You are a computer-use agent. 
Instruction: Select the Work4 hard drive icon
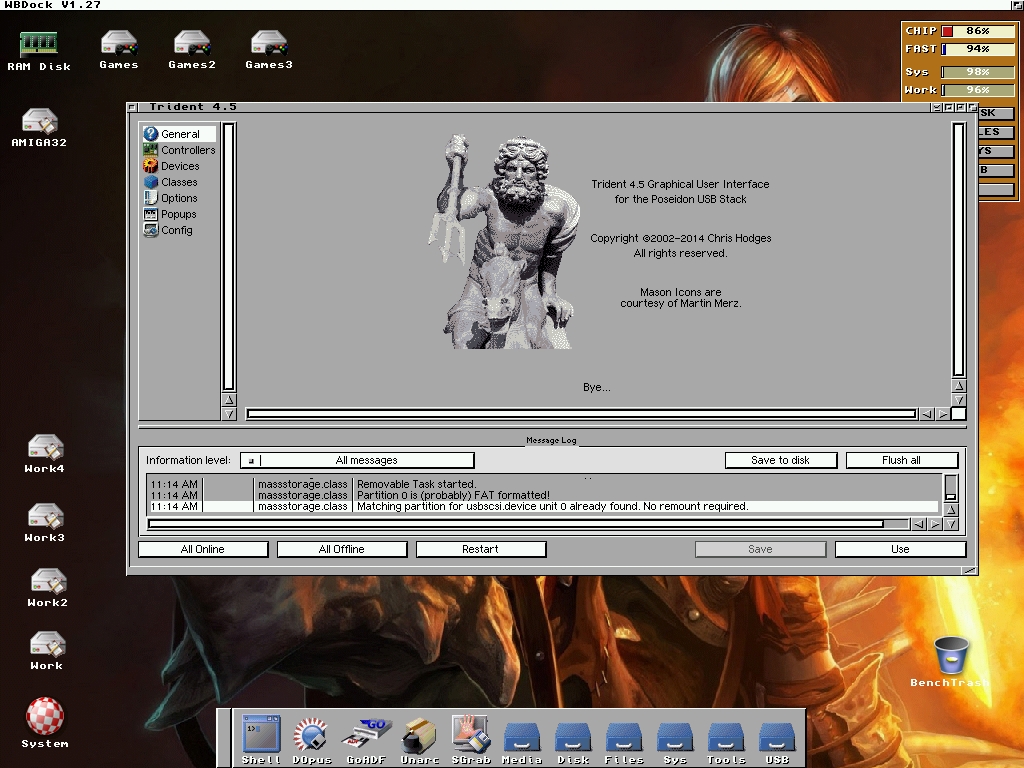click(44, 453)
